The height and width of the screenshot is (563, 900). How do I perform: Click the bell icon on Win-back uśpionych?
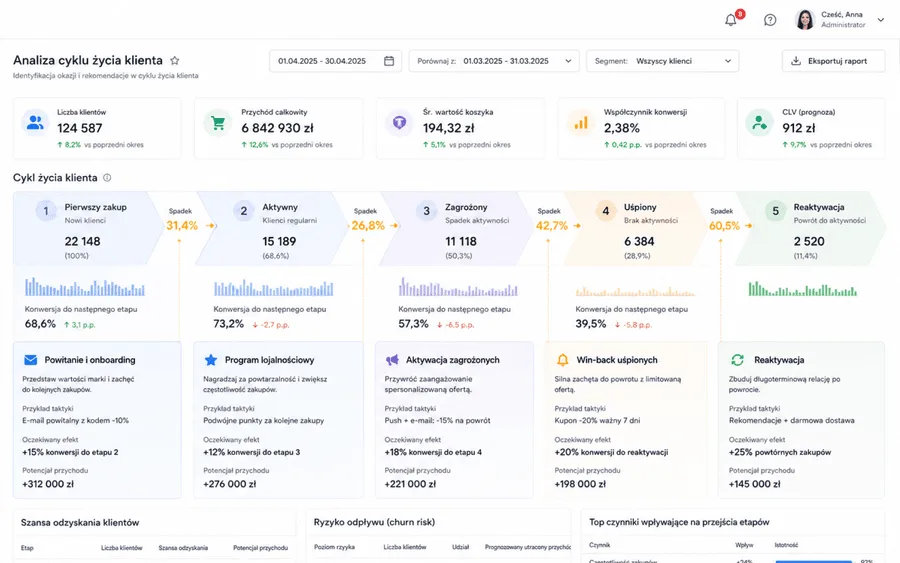(x=562, y=360)
